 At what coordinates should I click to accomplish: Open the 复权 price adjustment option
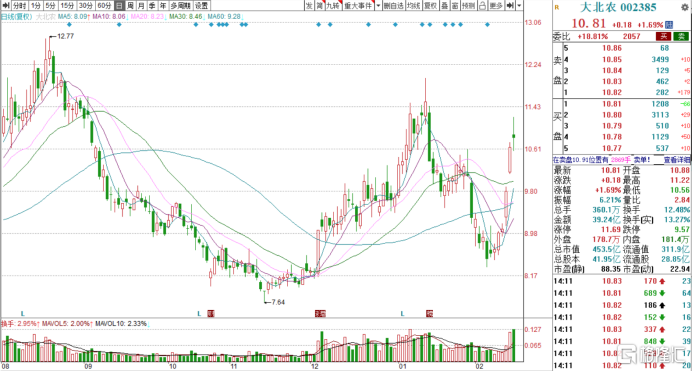click(430, 5)
